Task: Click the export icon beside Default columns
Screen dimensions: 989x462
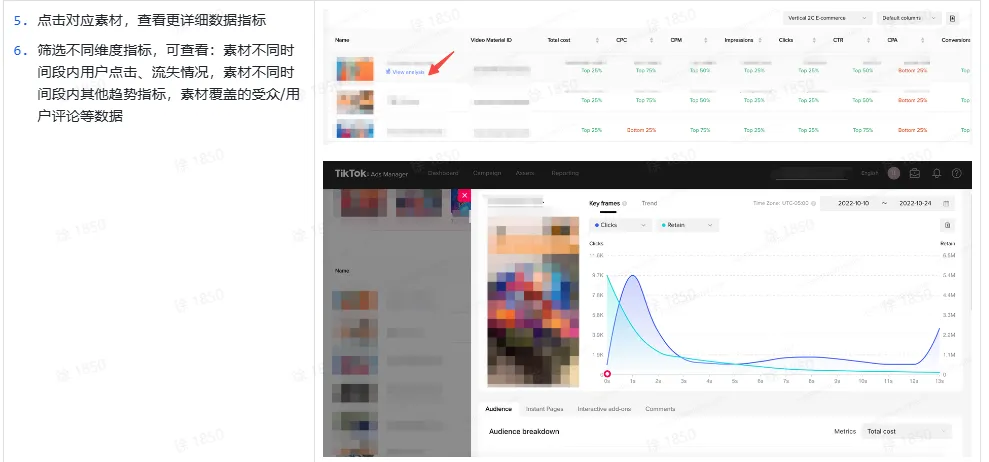Action: (x=952, y=18)
